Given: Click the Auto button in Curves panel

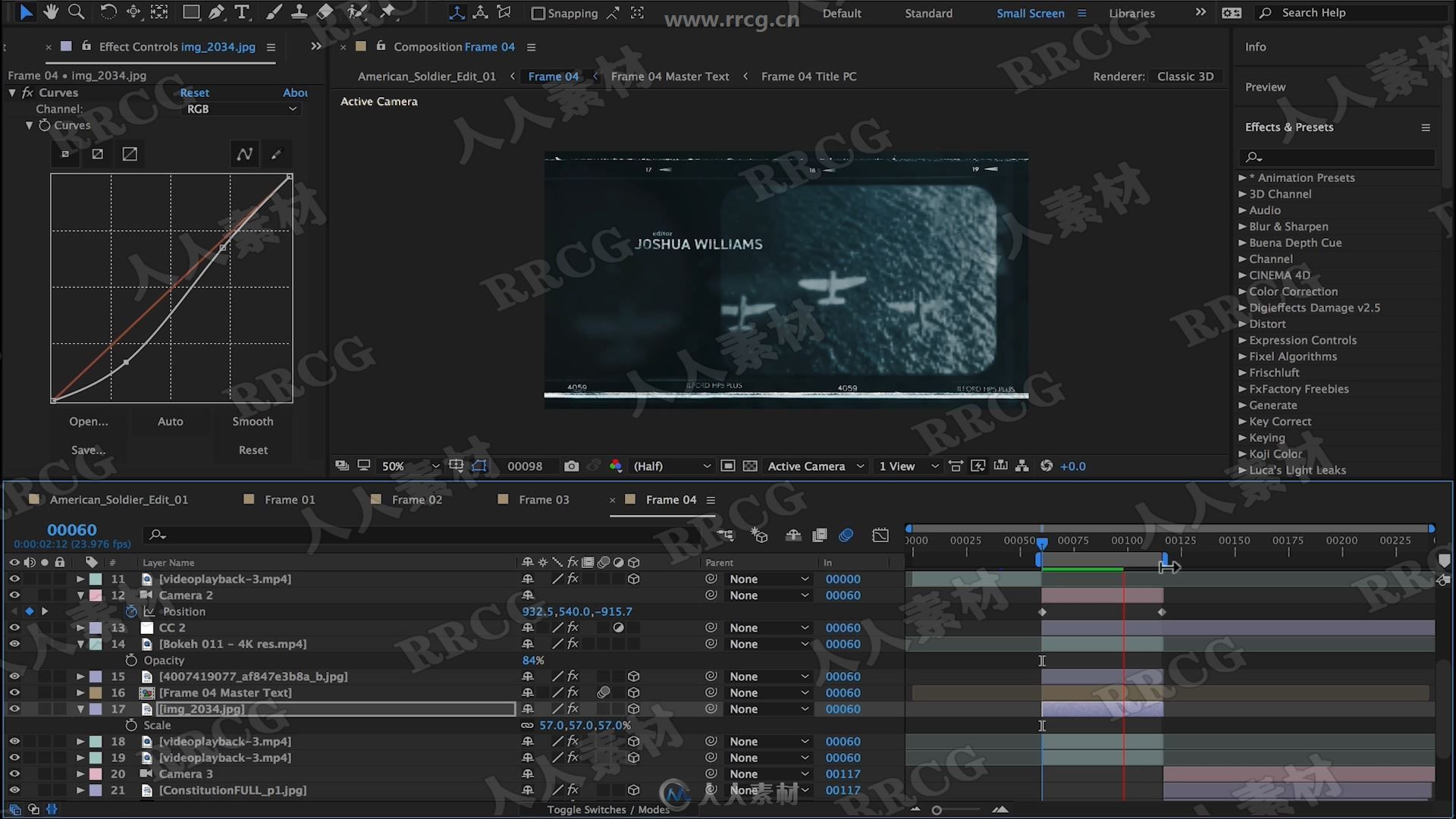Looking at the screenshot, I should pos(169,420).
